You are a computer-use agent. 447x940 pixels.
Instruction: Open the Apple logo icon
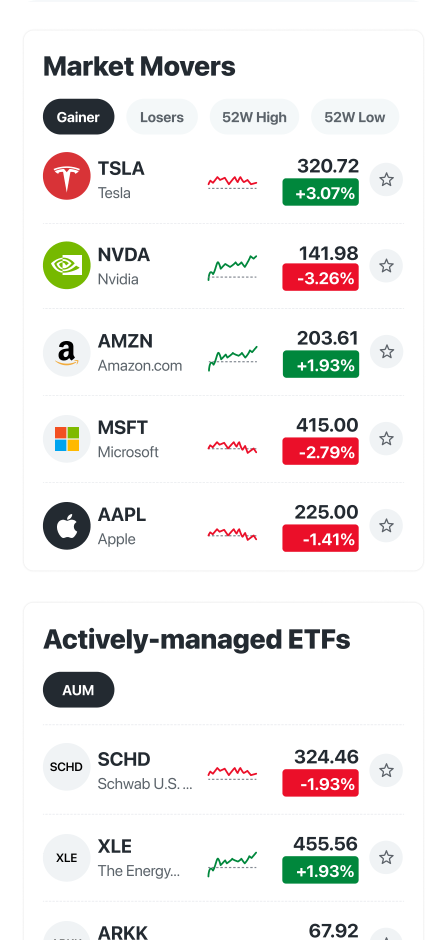pyautogui.click(x=67, y=526)
